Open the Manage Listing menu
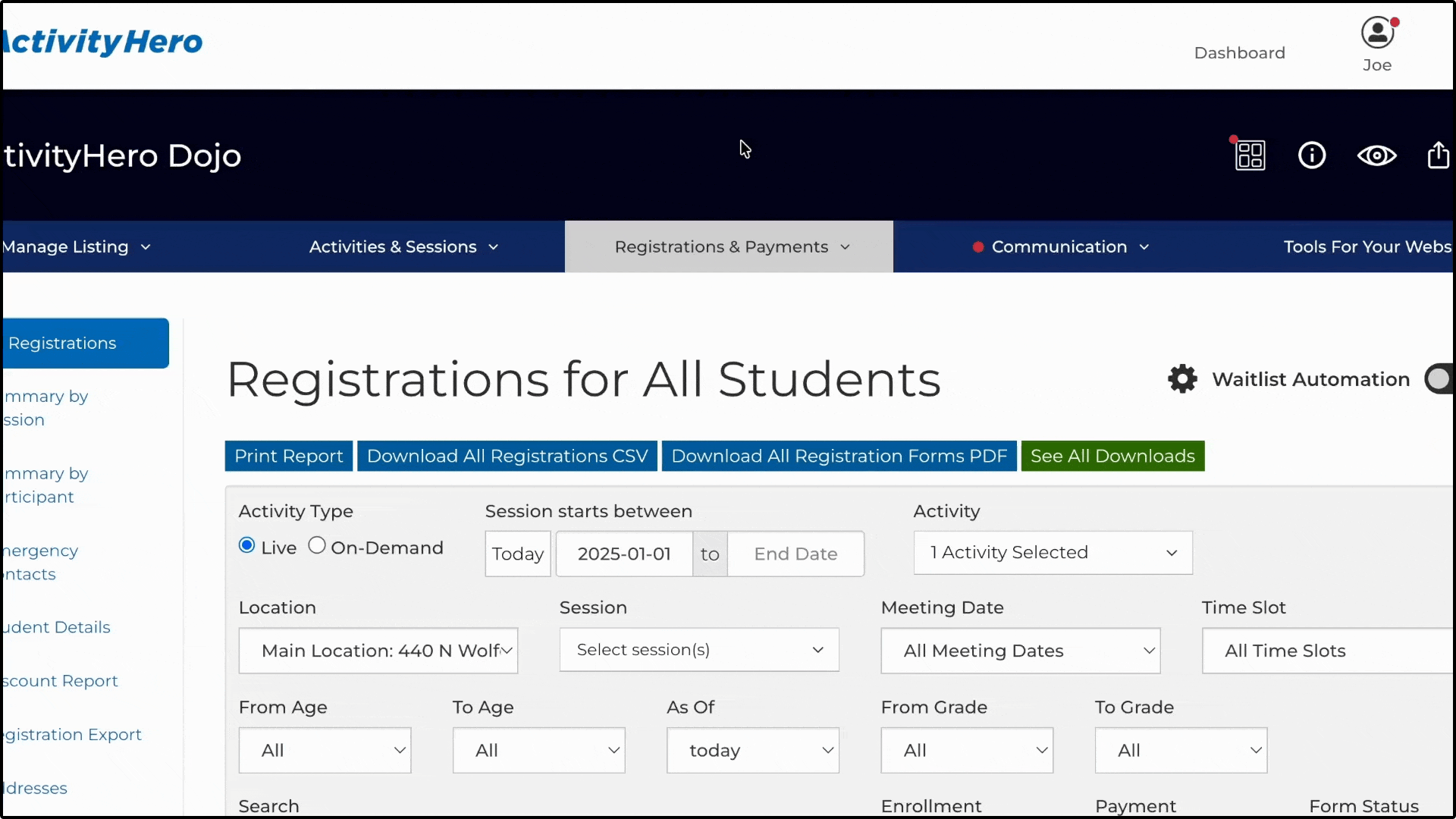The width and height of the screenshot is (1456, 819). [x=77, y=247]
